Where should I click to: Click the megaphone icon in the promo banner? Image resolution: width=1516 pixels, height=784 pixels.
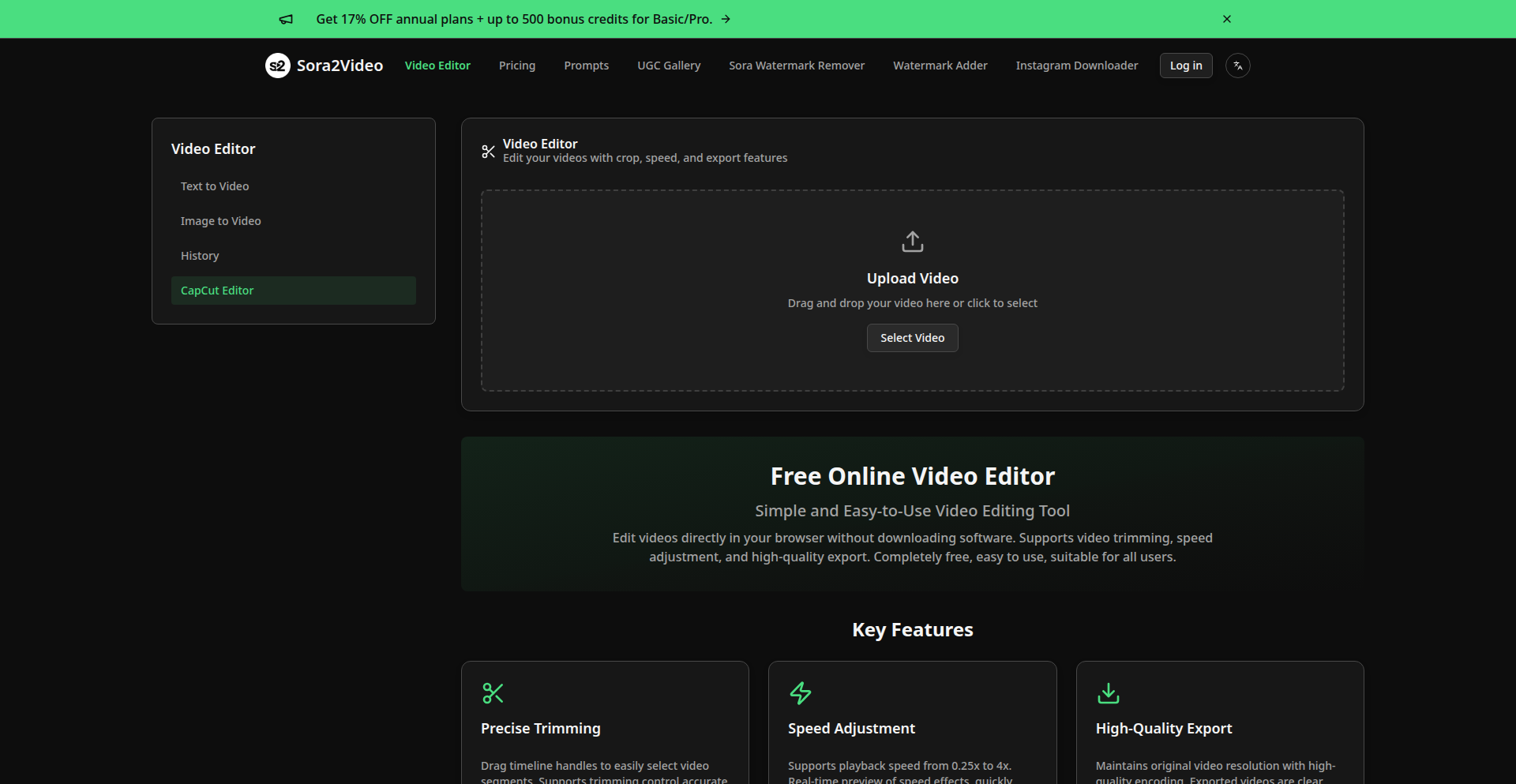tap(286, 19)
